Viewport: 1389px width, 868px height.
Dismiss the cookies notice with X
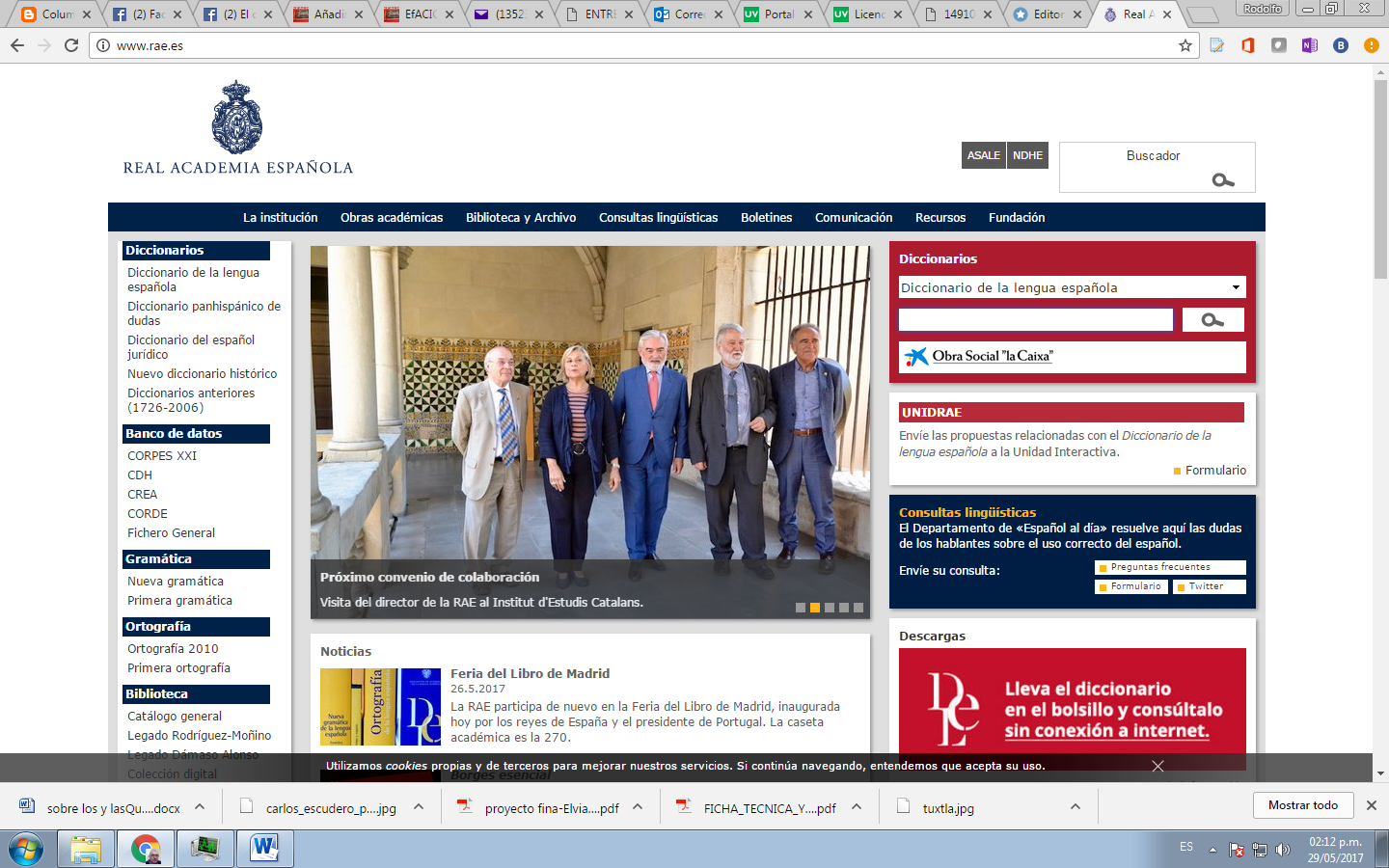pyautogui.click(x=1157, y=766)
